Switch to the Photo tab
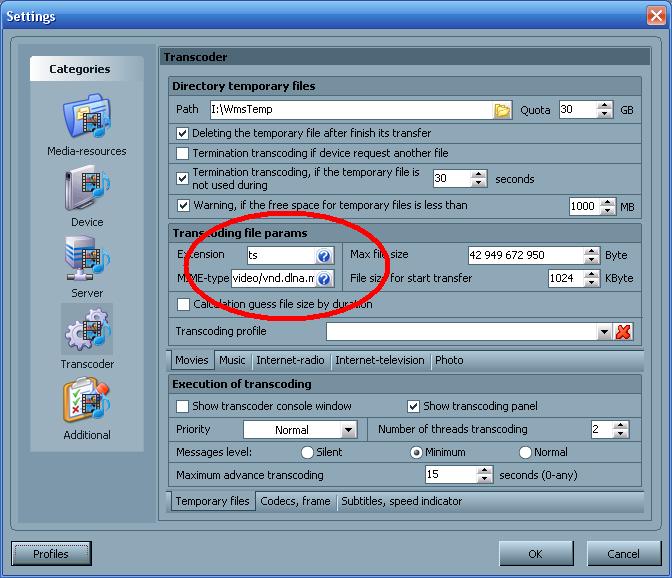This screenshot has width=672, height=578. coord(449,360)
